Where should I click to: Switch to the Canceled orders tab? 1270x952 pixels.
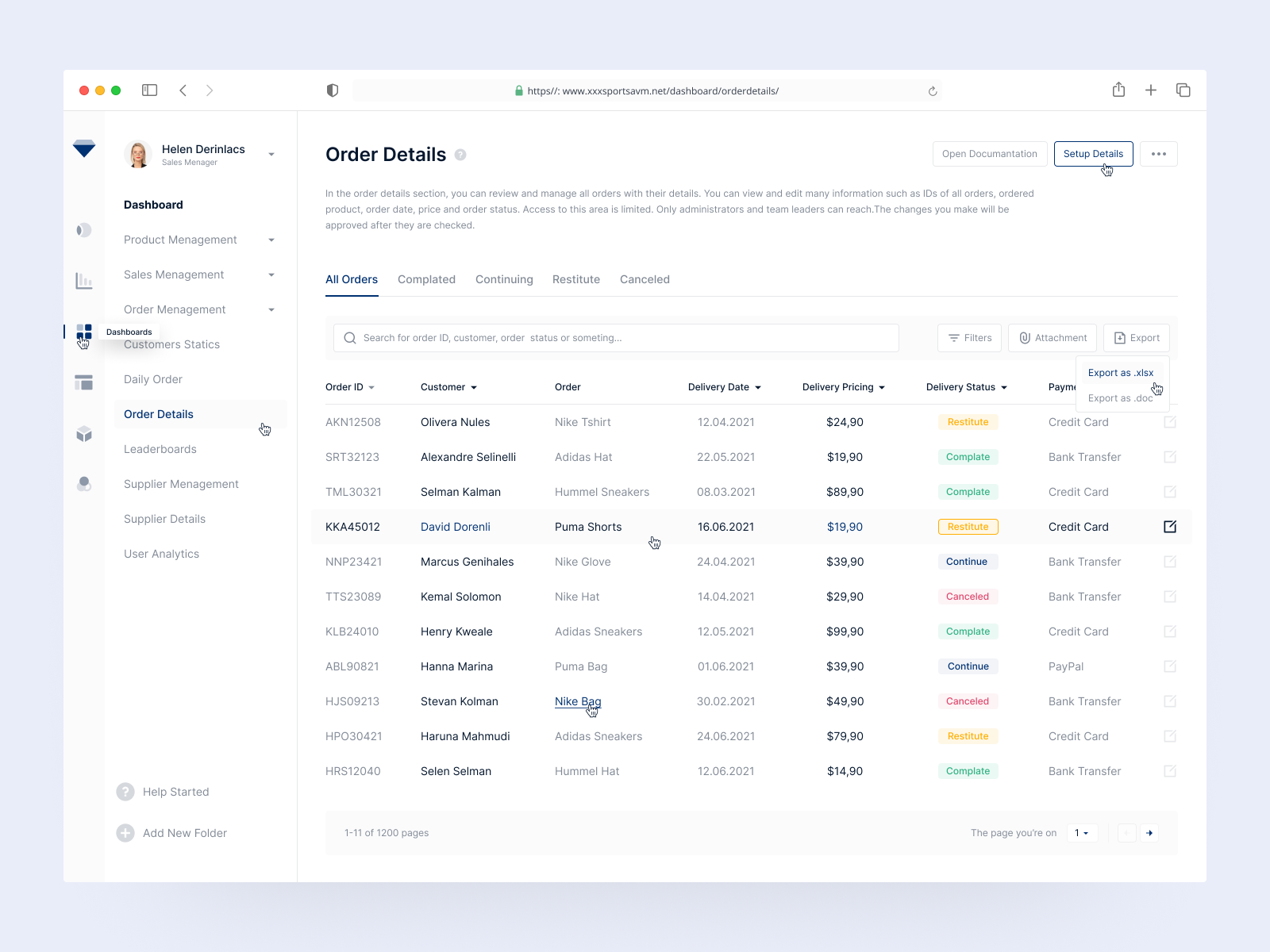[x=645, y=279]
